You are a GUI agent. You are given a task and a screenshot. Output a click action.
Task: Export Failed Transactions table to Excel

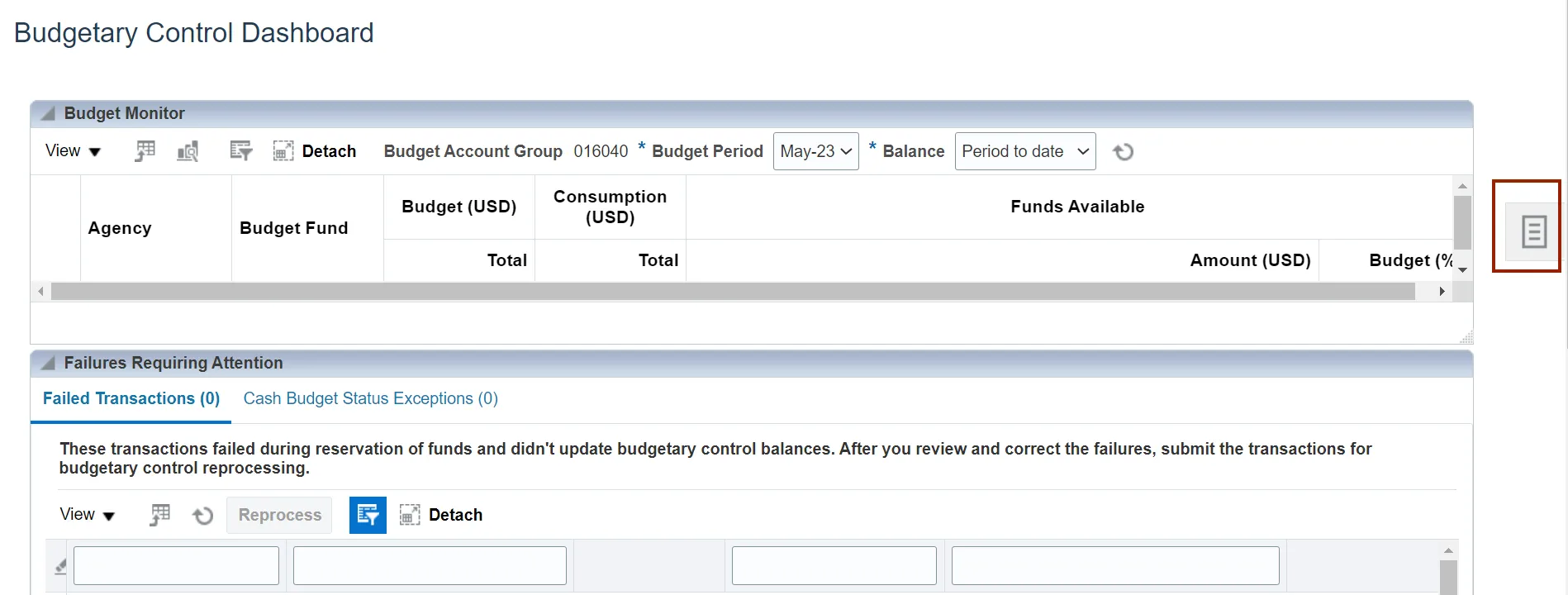click(159, 515)
